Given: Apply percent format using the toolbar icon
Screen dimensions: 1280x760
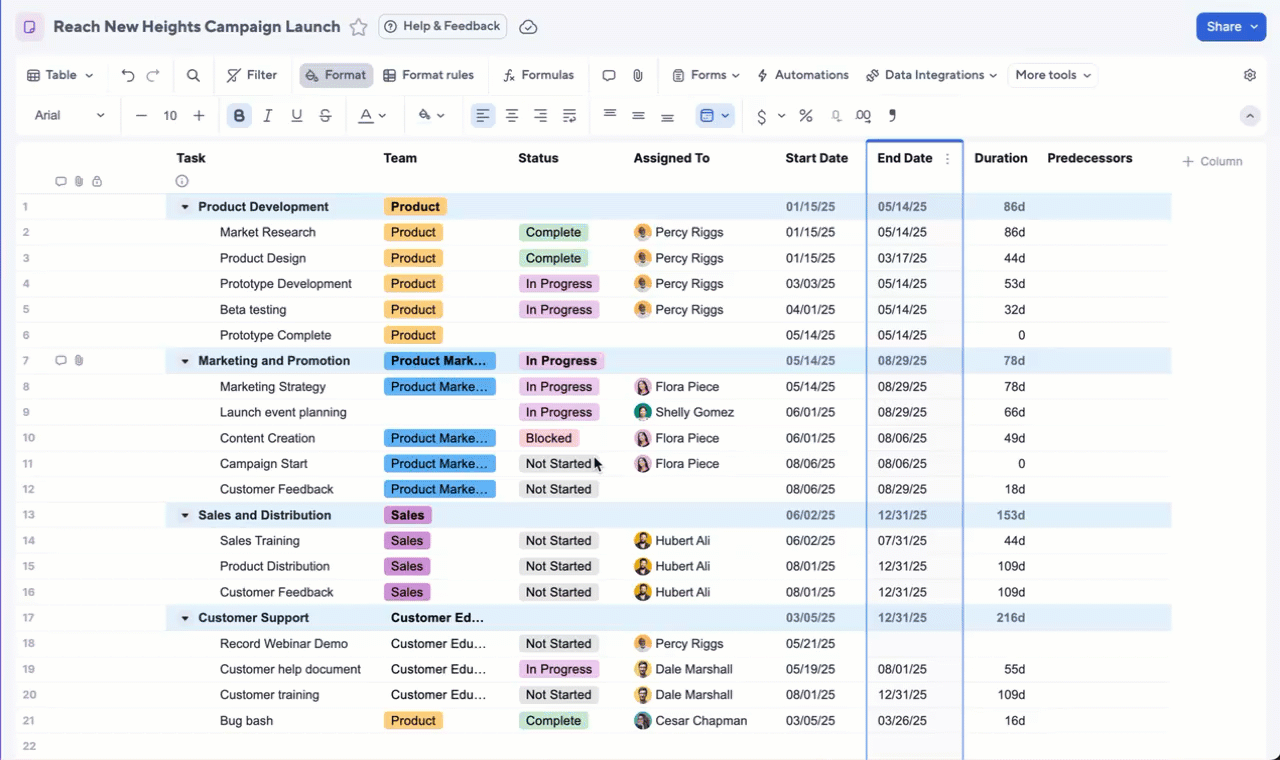Looking at the screenshot, I should coord(806,115).
